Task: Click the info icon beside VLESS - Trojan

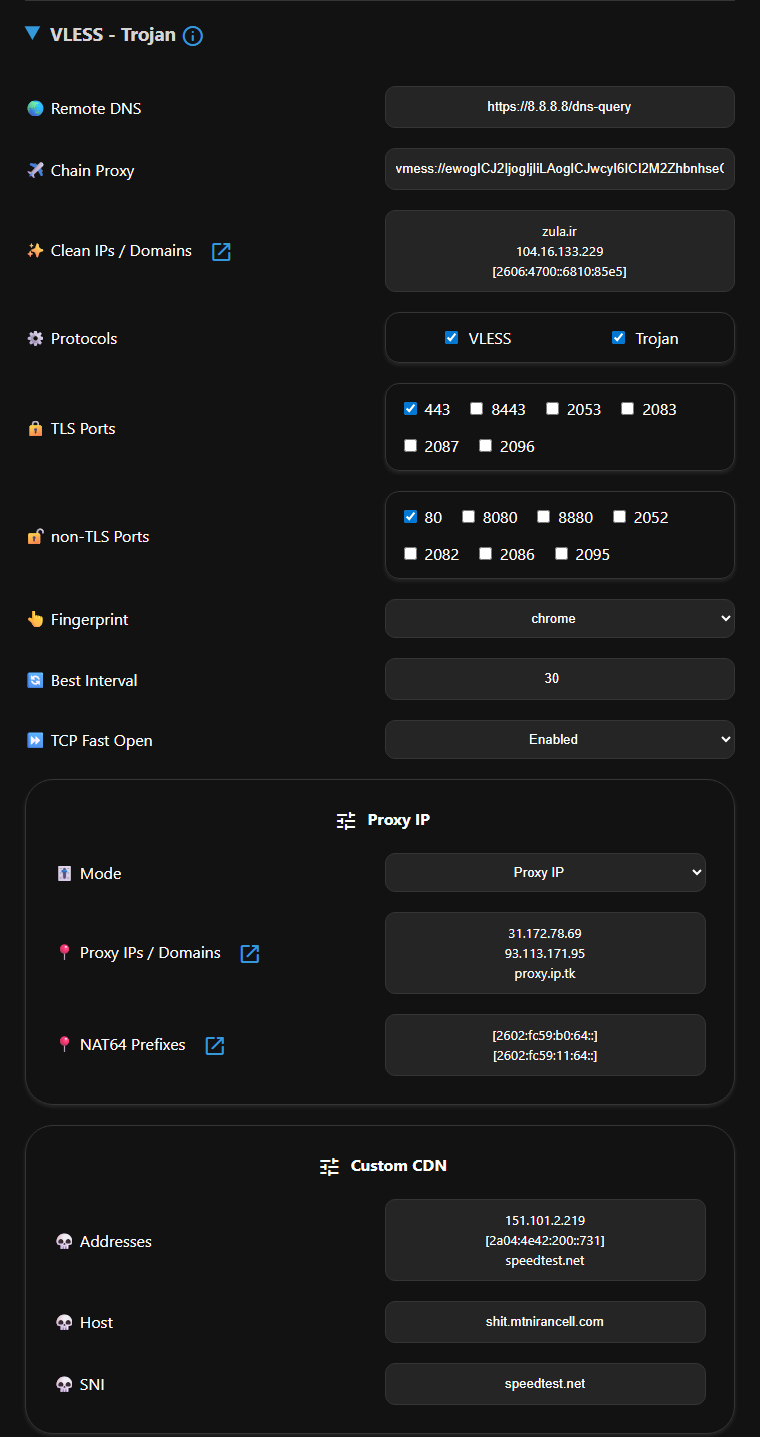Action: [x=193, y=34]
